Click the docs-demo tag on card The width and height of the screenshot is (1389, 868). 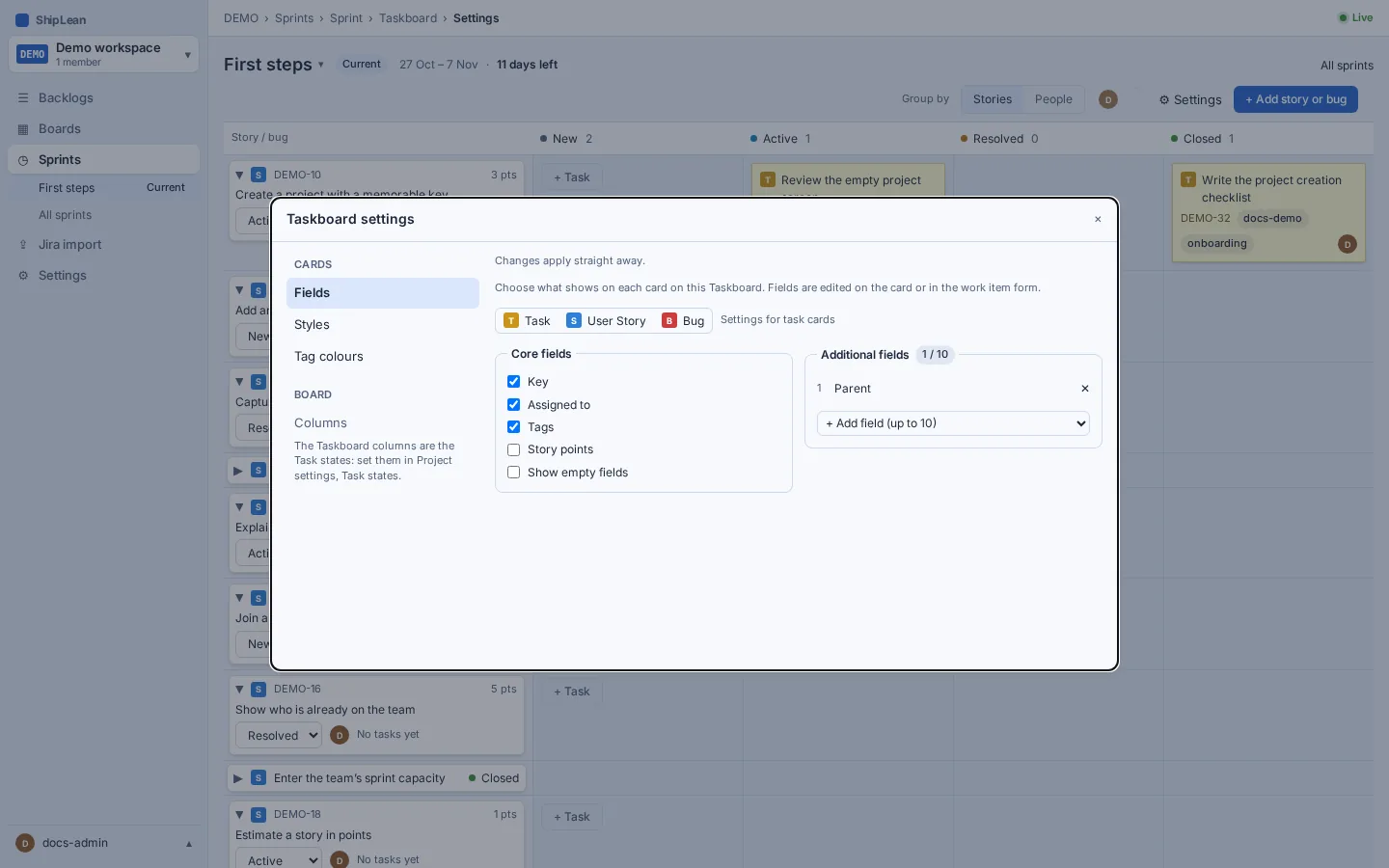1272,219
